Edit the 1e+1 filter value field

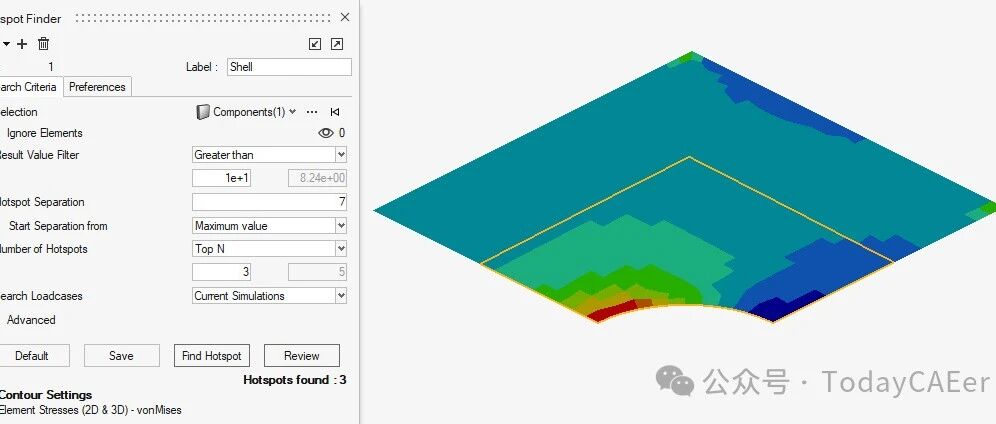click(221, 178)
